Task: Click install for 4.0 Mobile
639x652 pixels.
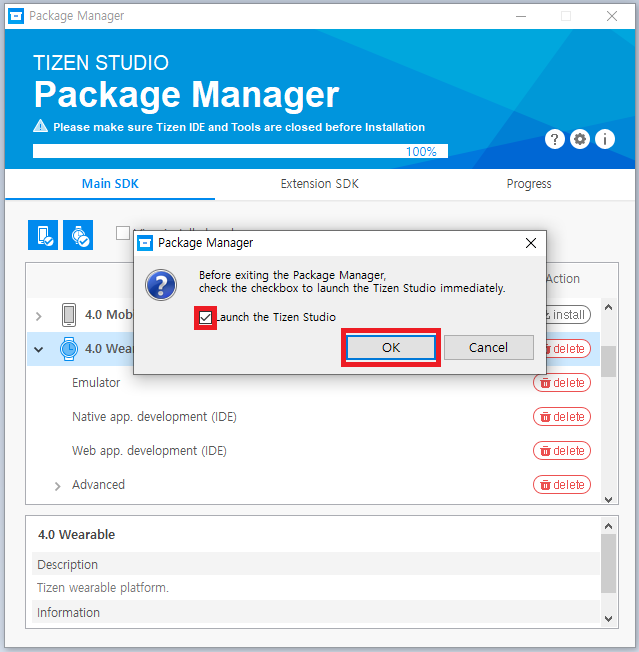Action: (x=568, y=315)
